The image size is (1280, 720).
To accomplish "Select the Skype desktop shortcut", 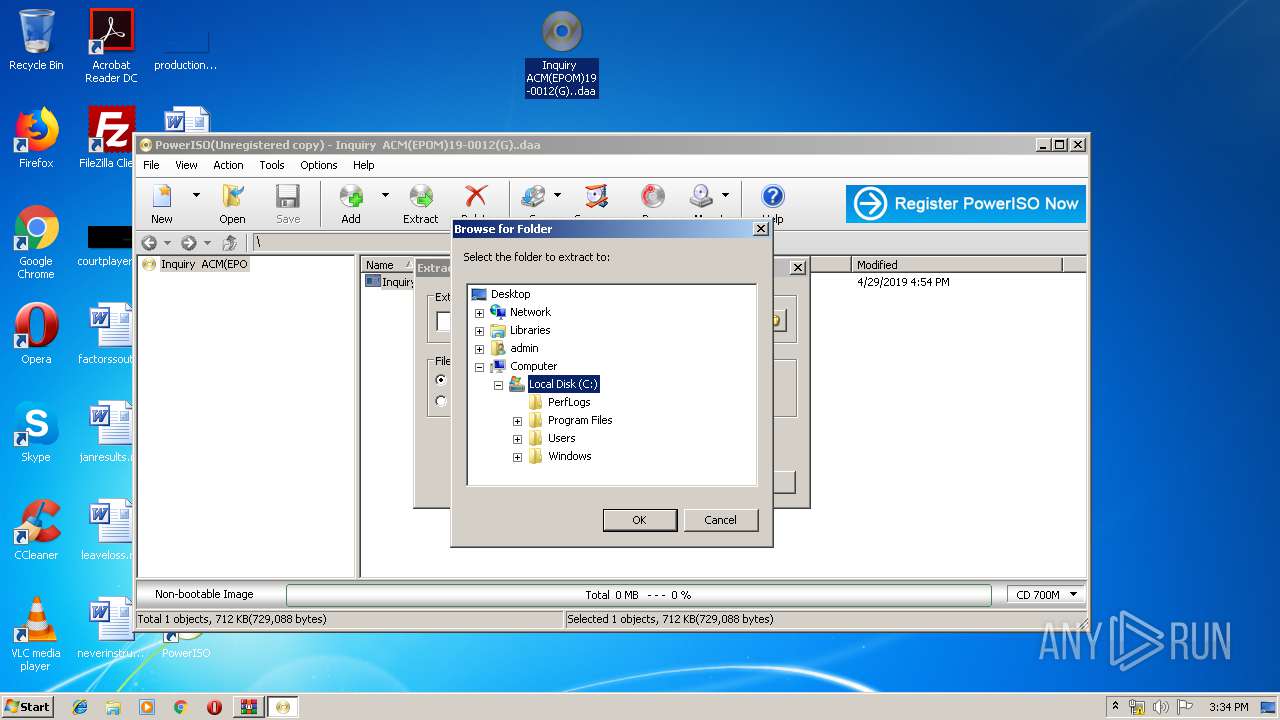I will tap(36, 432).
